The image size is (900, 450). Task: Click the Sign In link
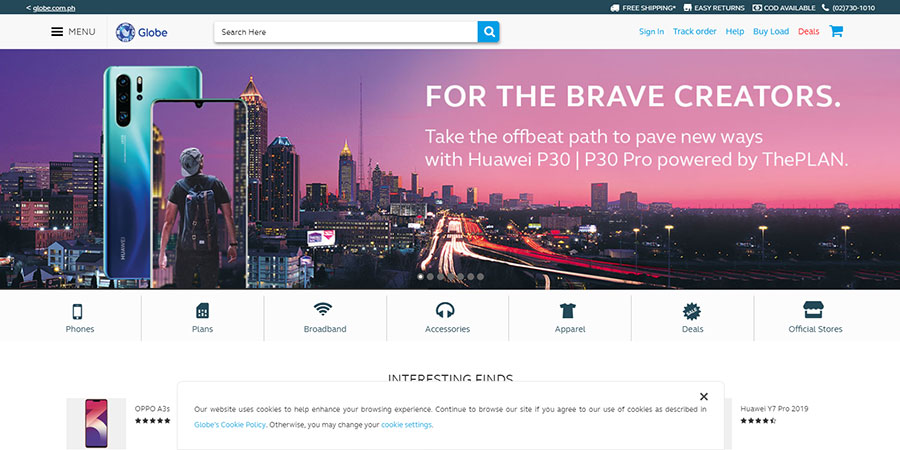(651, 32)
